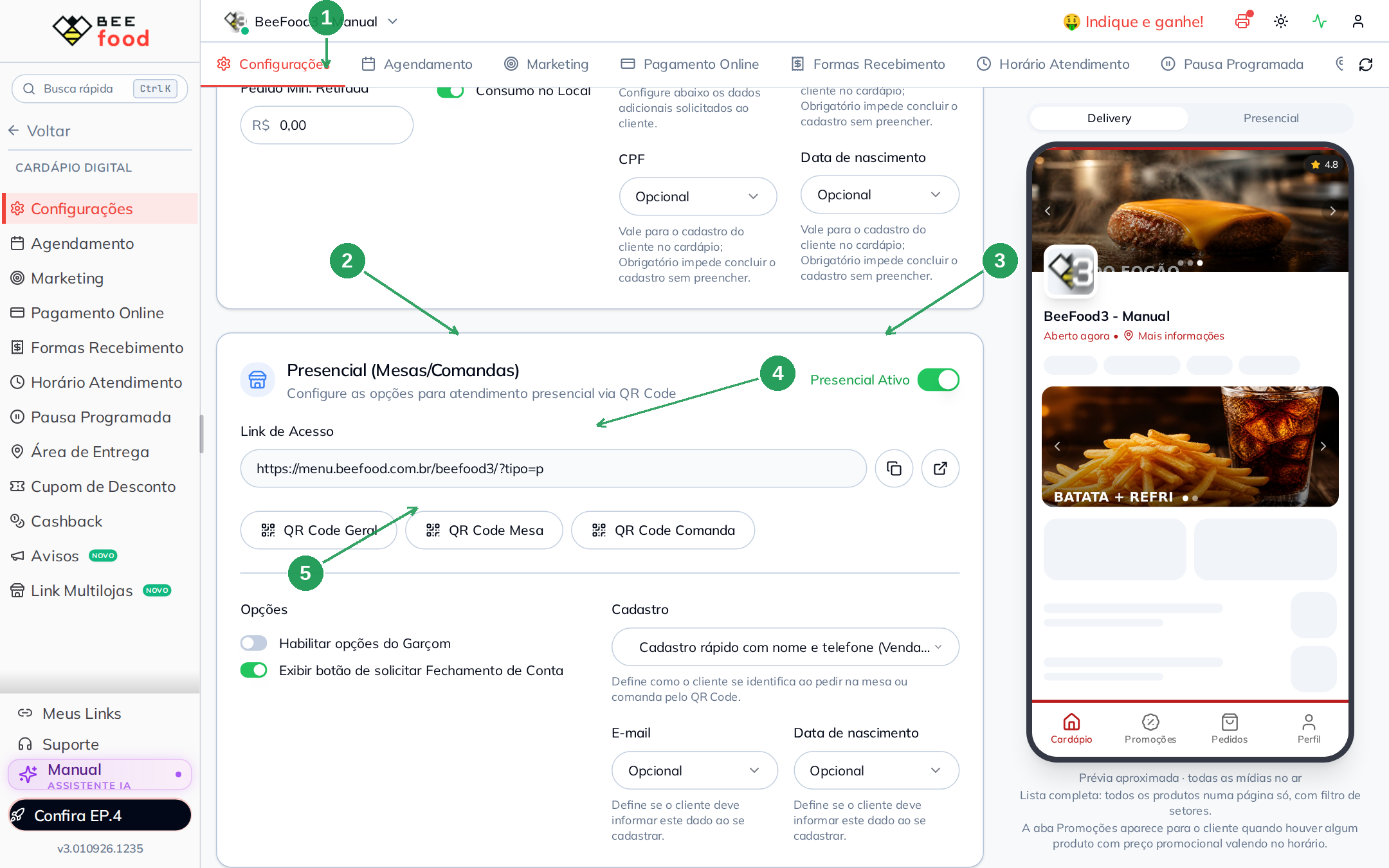Open the Cadastro type dropdown
The height and width of the screenshot is (868, 1389).
point(785,647)
